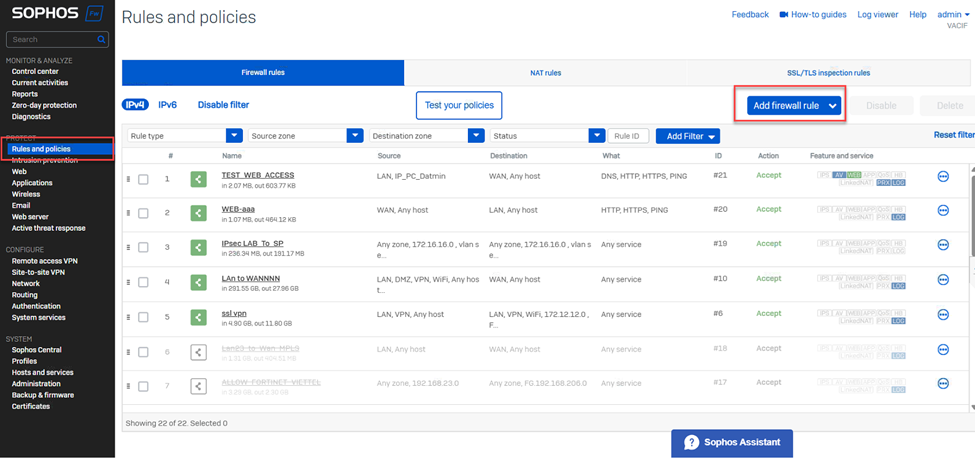
Task: Click disabled rule icon for Lan23 to Wan MPLS
Action: pyautogui.click(x=198, y=351)
